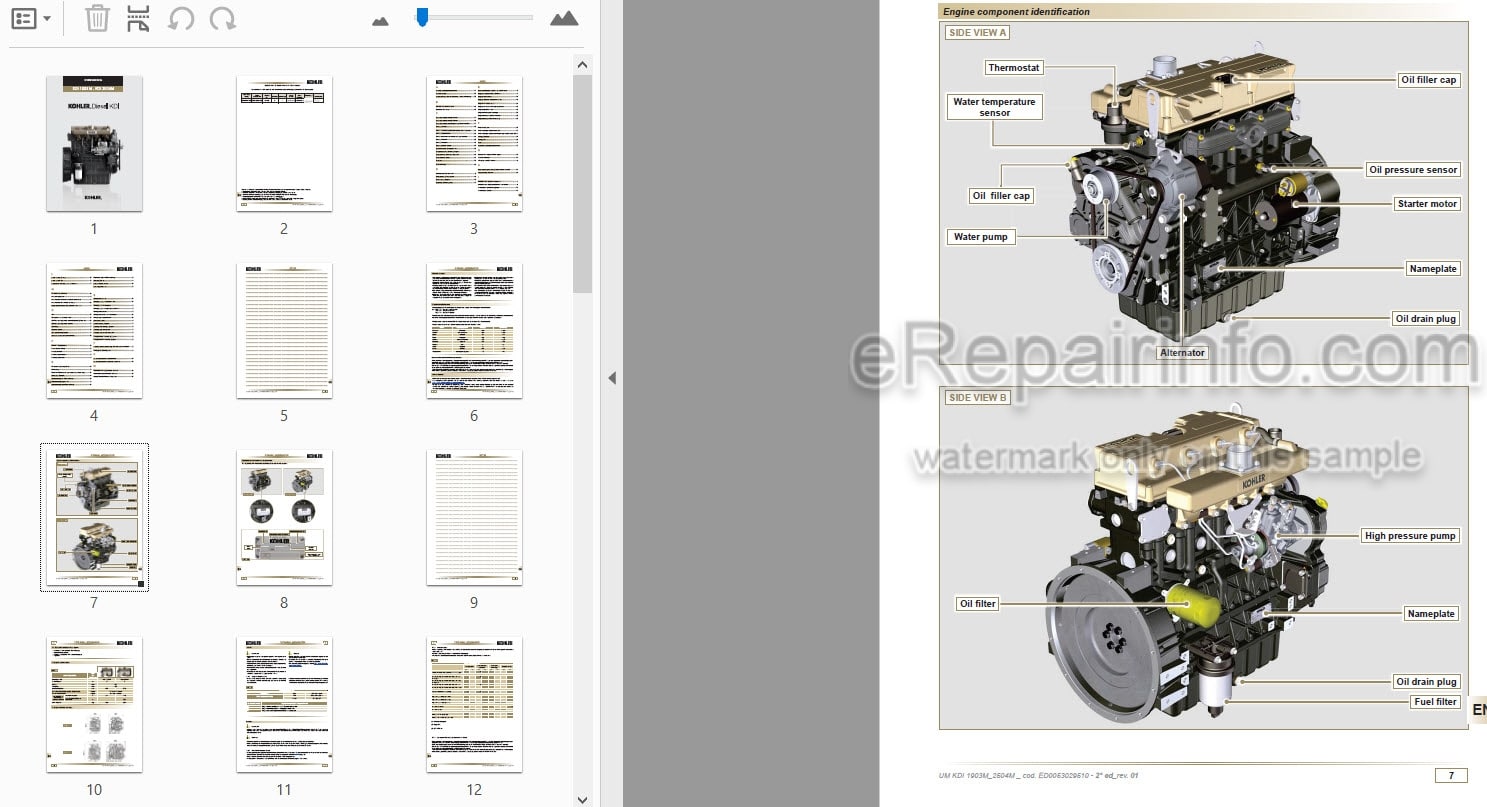Select page 9 thumbnail
Viewport: 1487px width, 807px height.
(474, 517)
